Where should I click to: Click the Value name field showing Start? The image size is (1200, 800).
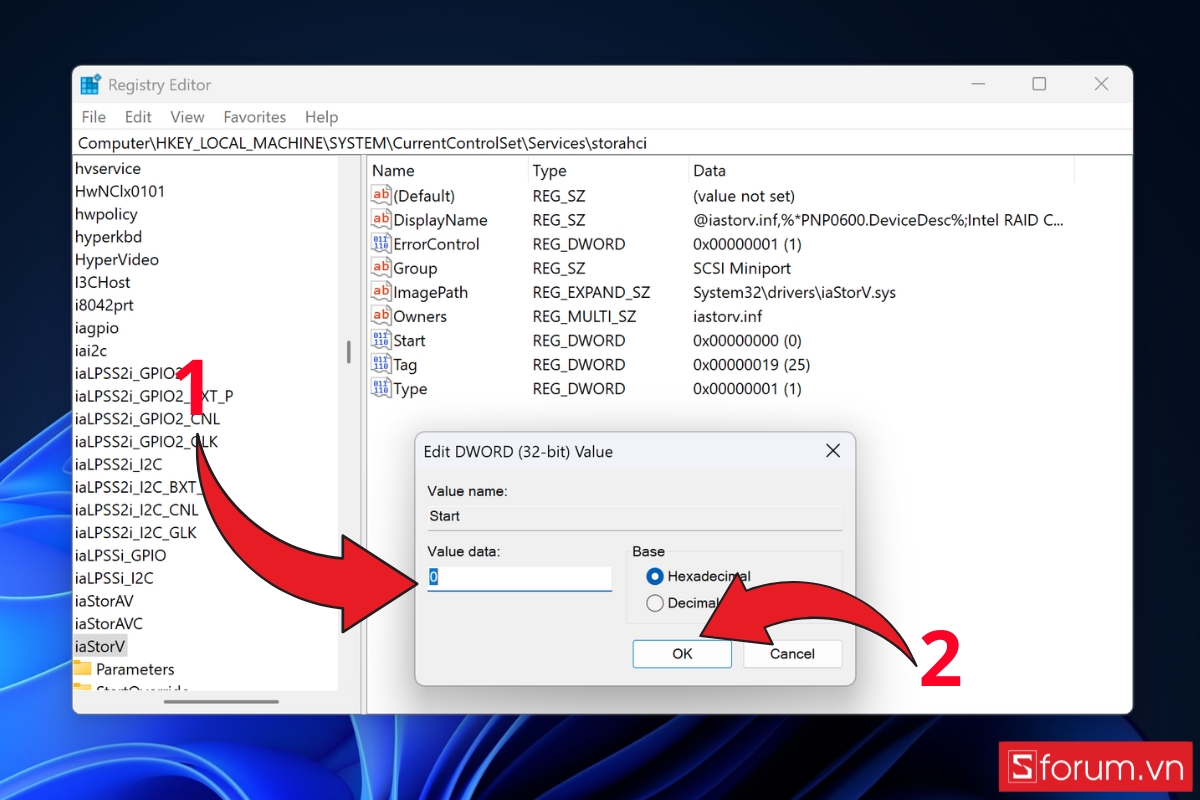point(635,516)
